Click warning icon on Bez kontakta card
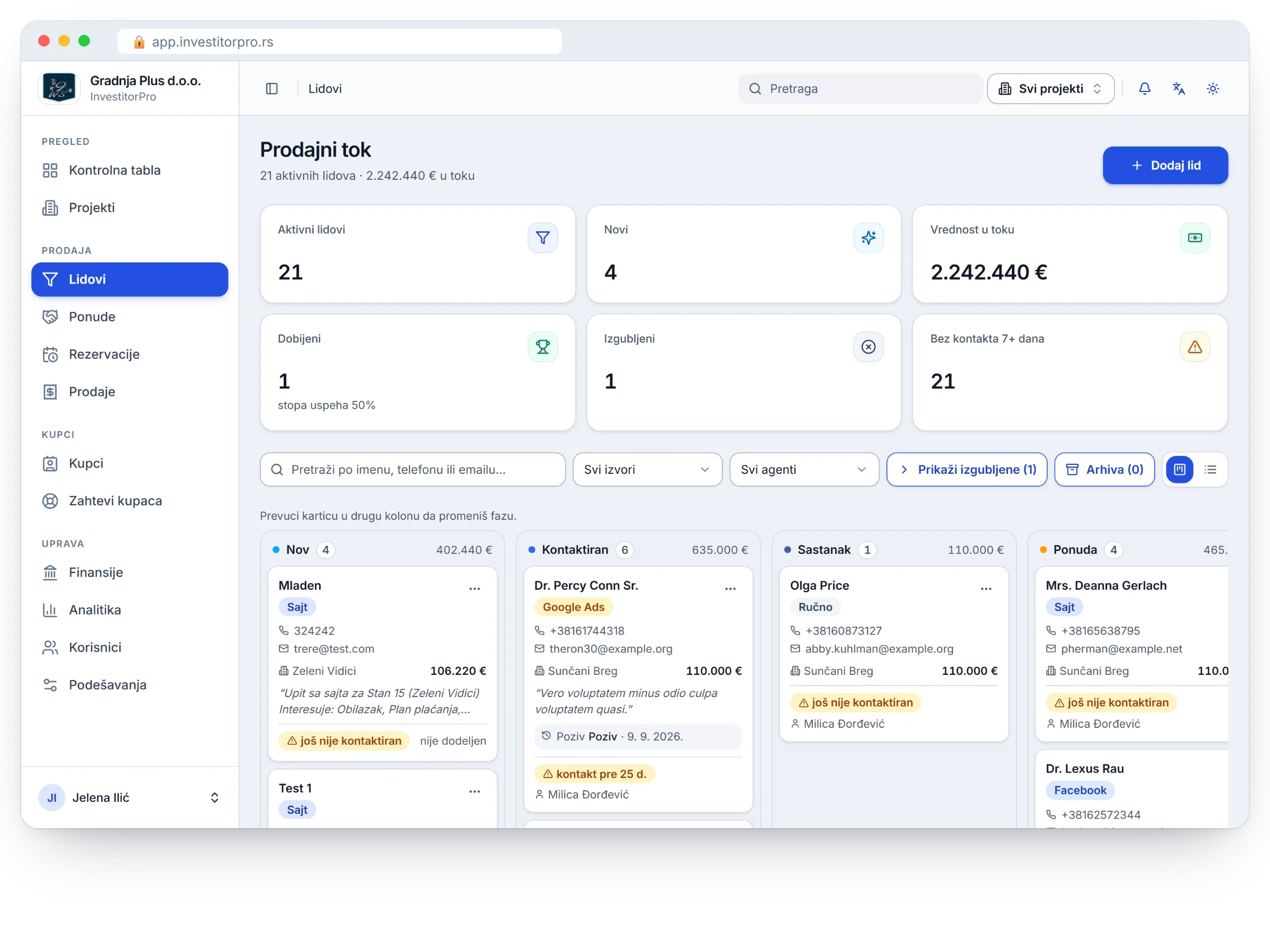1270x952 pixels. pos(1195,346)
